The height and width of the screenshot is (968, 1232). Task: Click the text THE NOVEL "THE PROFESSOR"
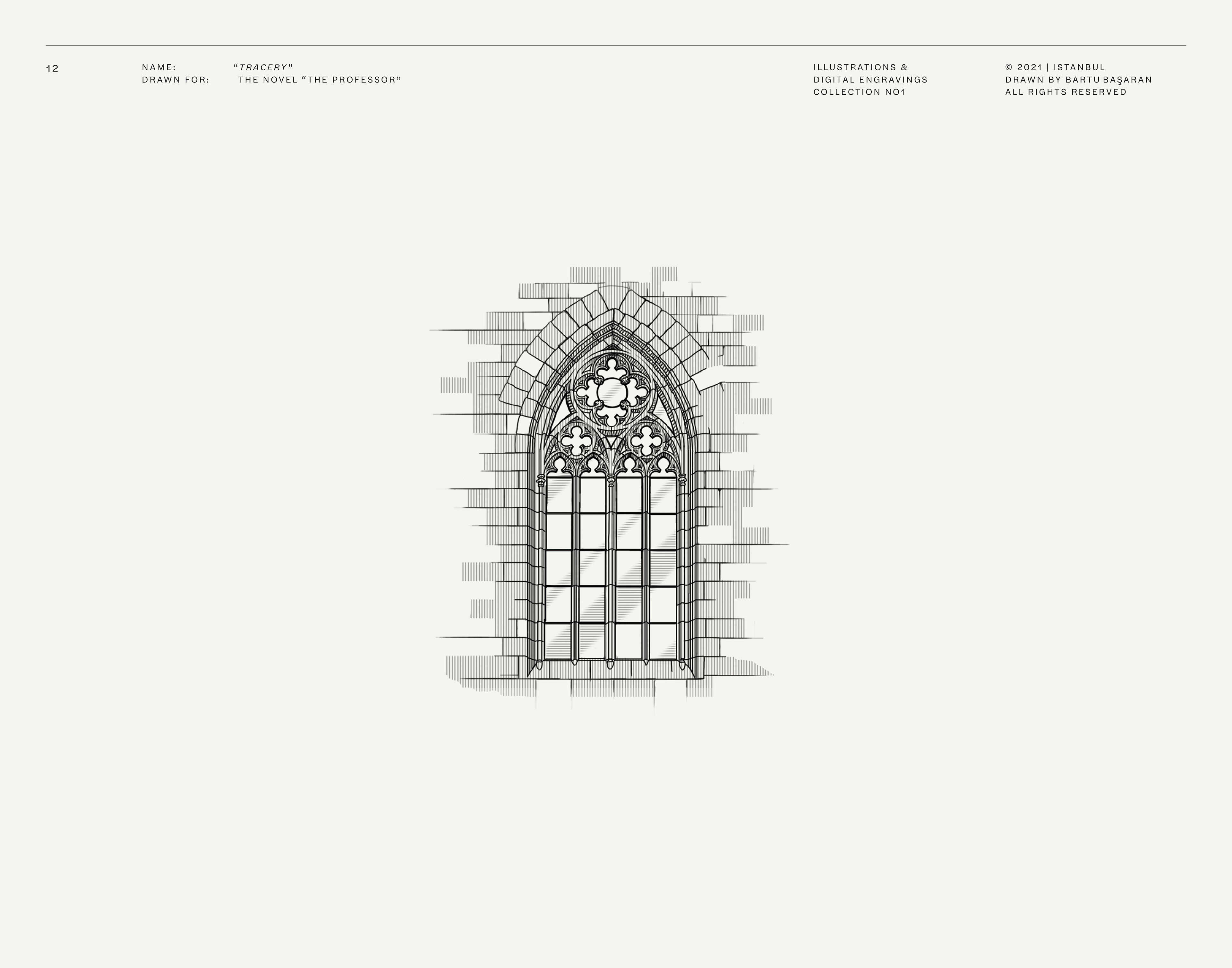(x=320, y=80)
